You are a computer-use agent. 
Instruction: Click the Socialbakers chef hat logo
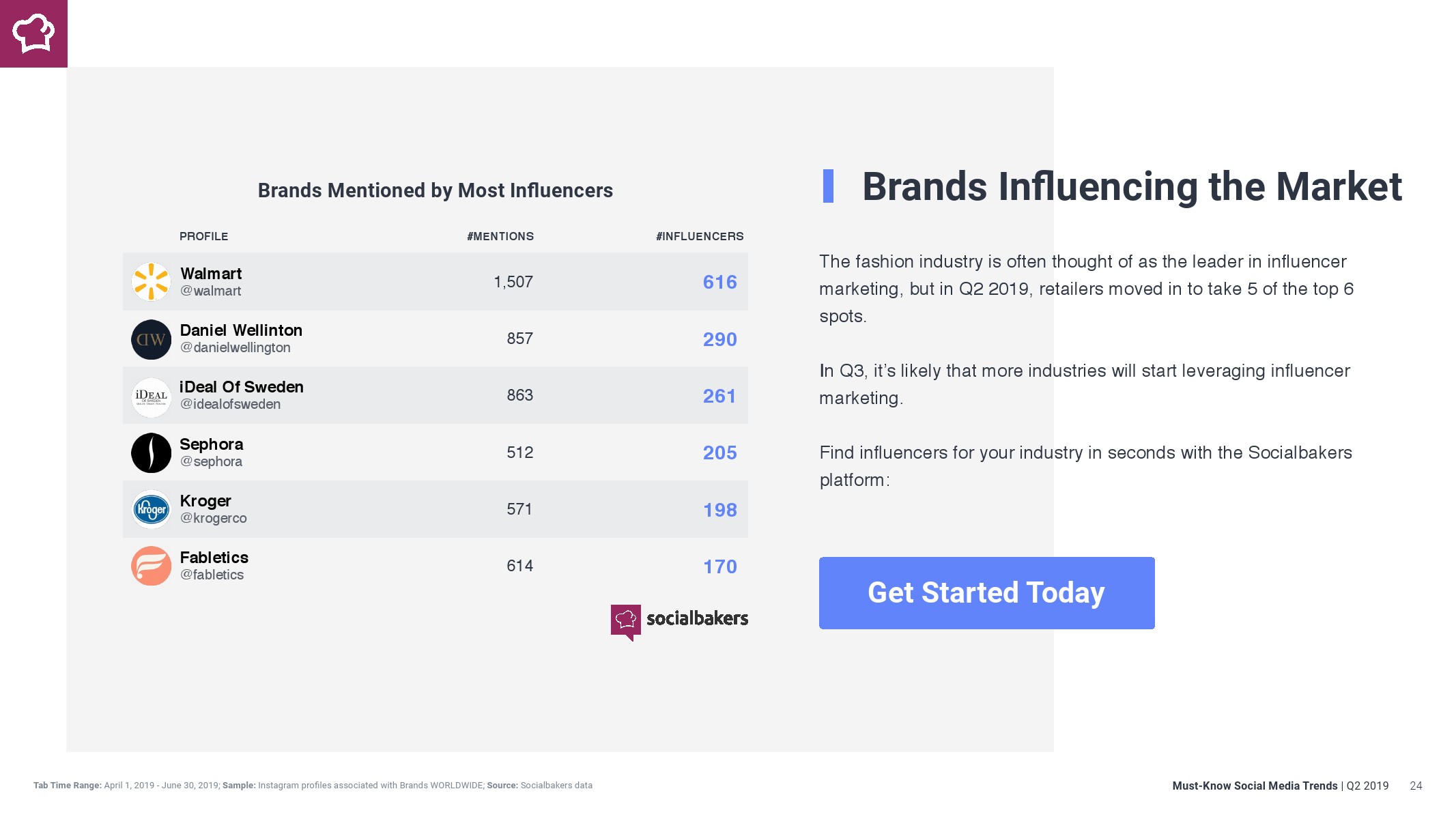pos(33,33)
